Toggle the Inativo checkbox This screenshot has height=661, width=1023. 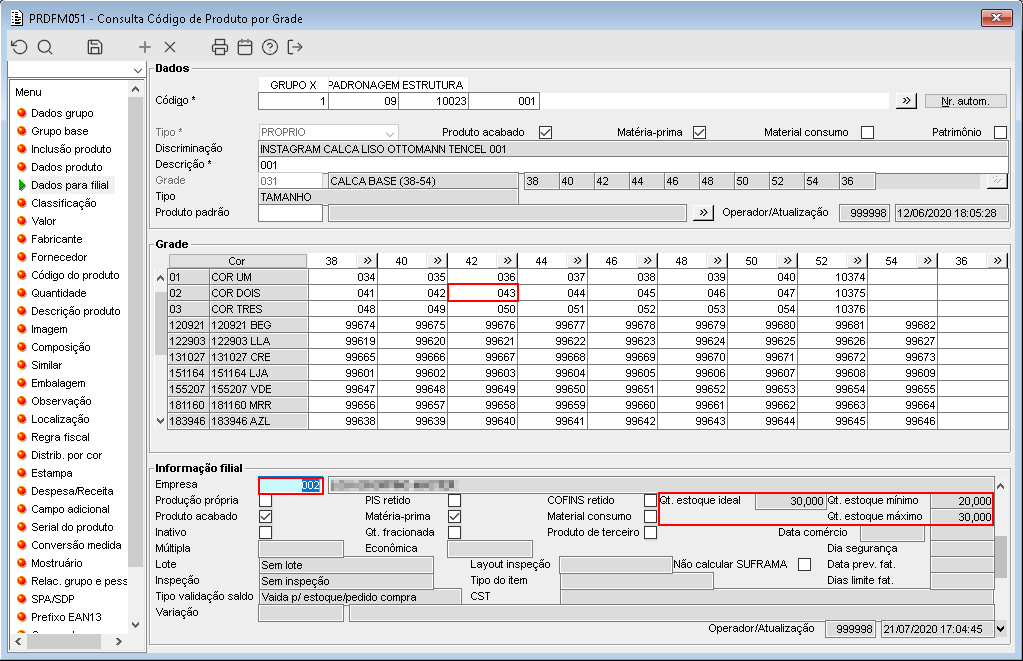[266, 532]
